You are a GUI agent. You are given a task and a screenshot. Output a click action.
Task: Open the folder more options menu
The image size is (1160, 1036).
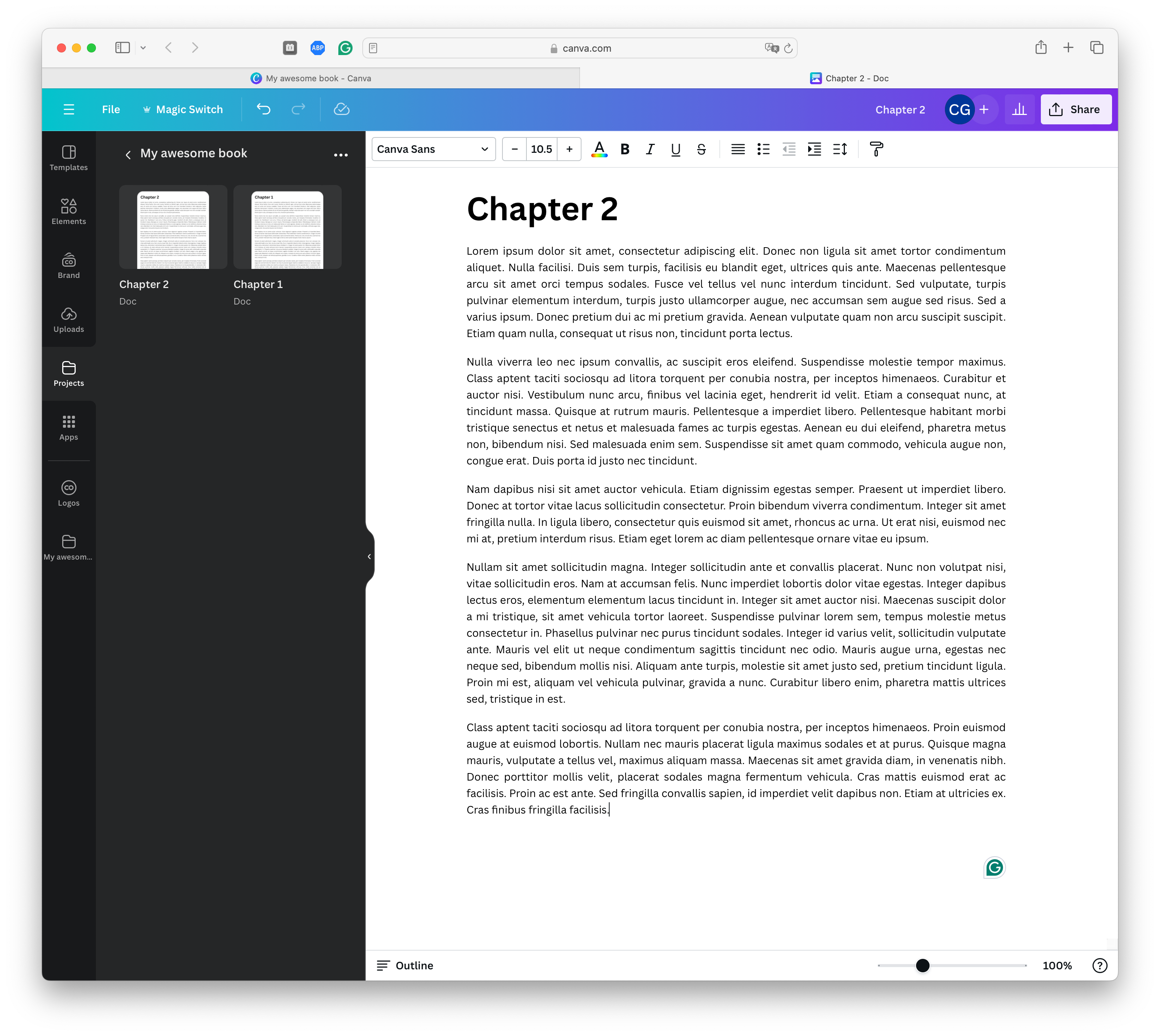[x=341, y=155]
